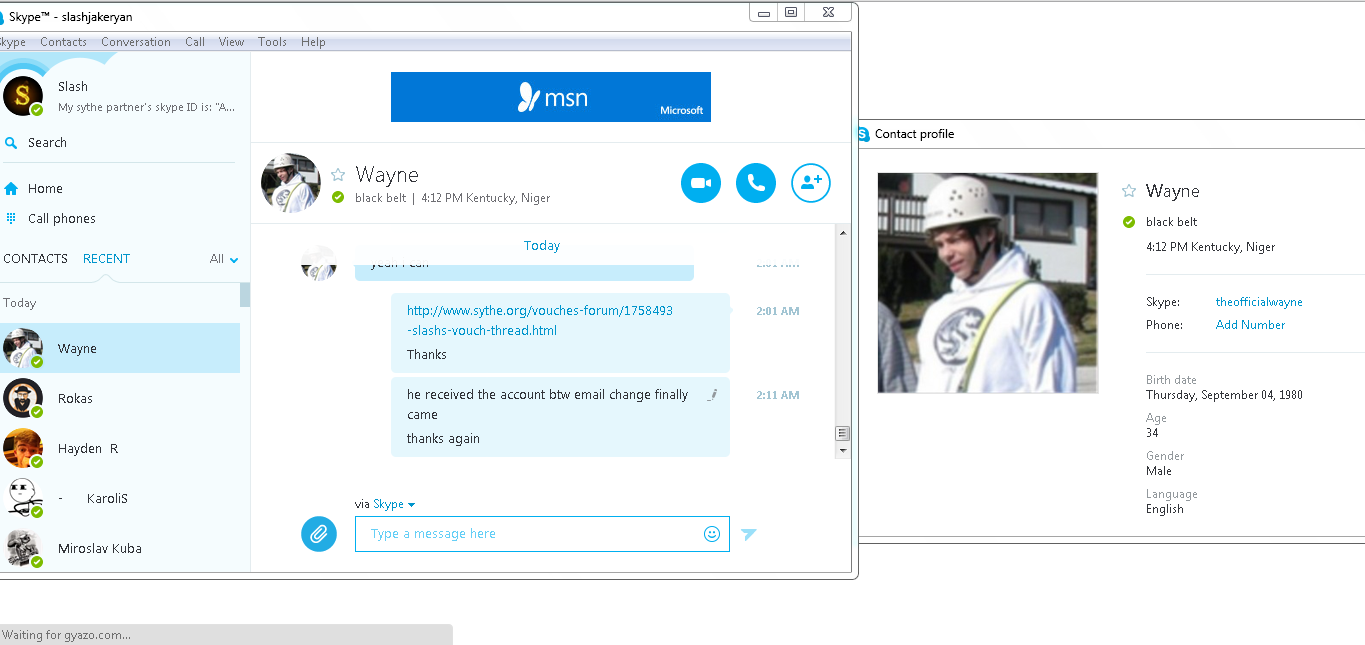Image resolution: width=1365 pixels, height=645 pixels.
Task: Select KaroliS avatar in recent list
Action: pos(23,498)
